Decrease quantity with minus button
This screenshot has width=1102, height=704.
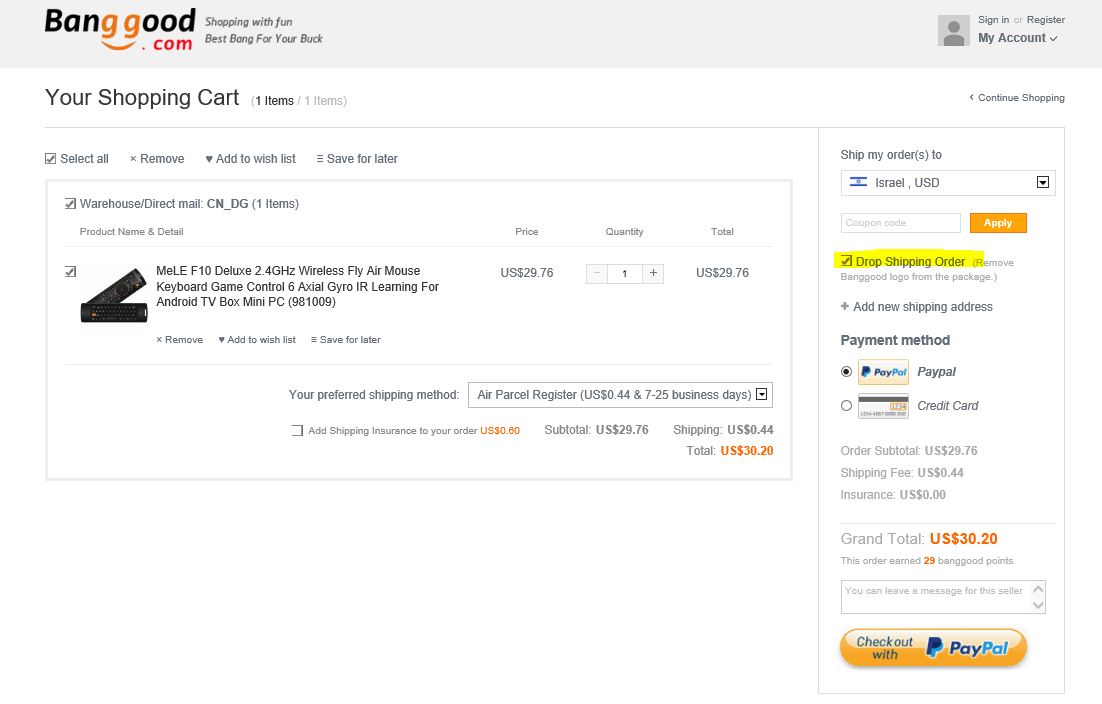596,273
